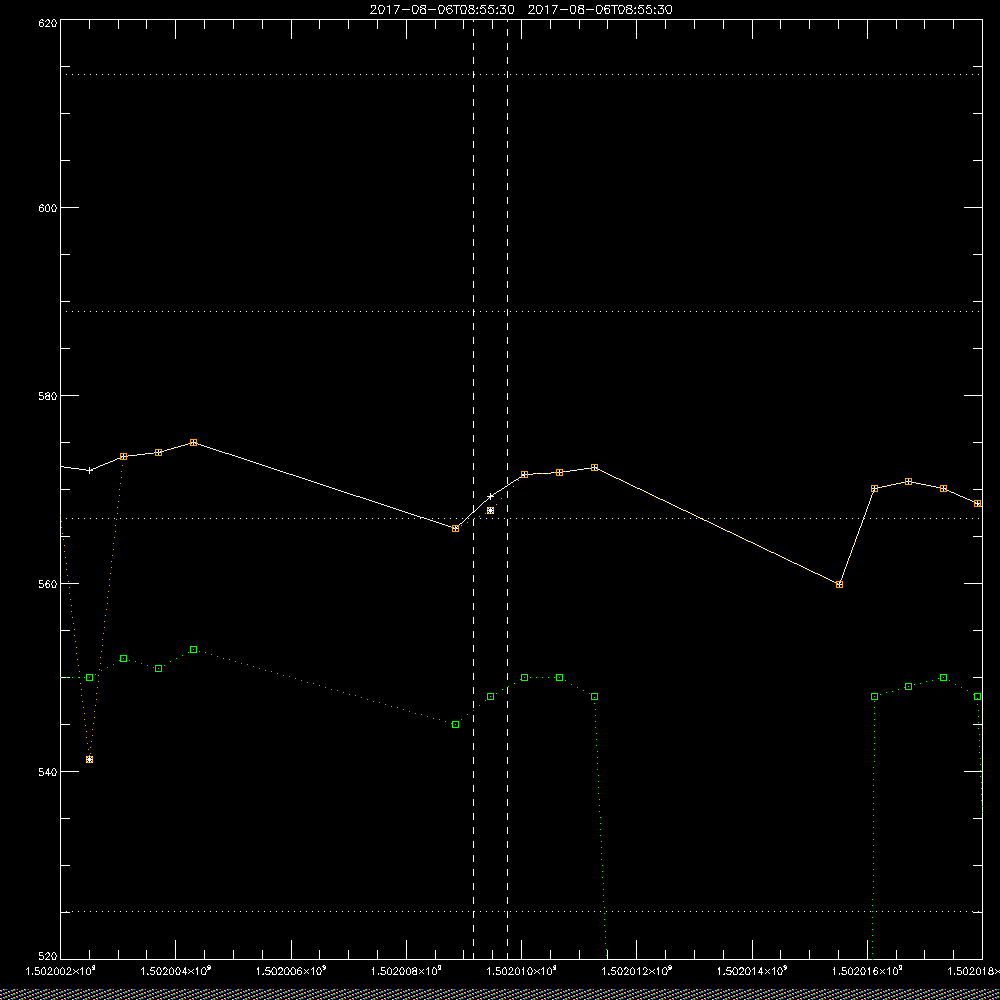Select the orange outlier data point near 541

pyautogui.click(x=89, y=760)
